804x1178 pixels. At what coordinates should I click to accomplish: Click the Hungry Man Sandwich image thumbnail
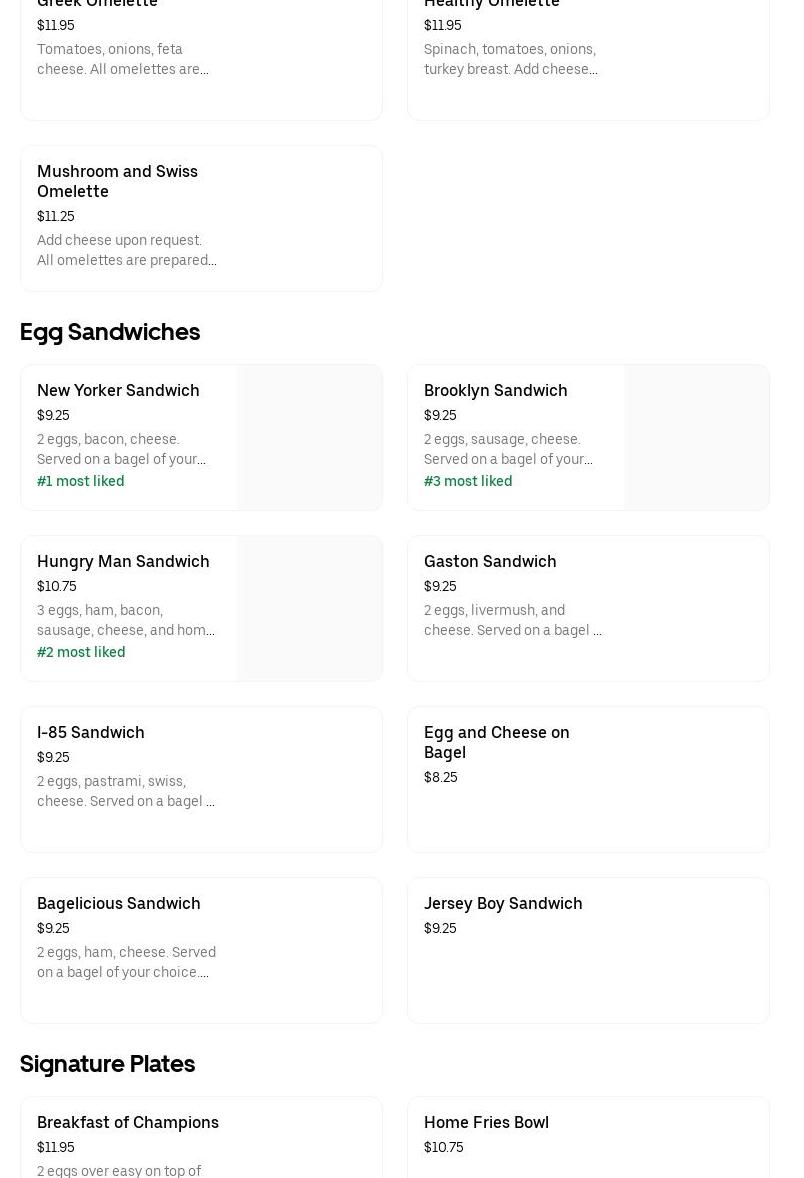coord(310,609)
